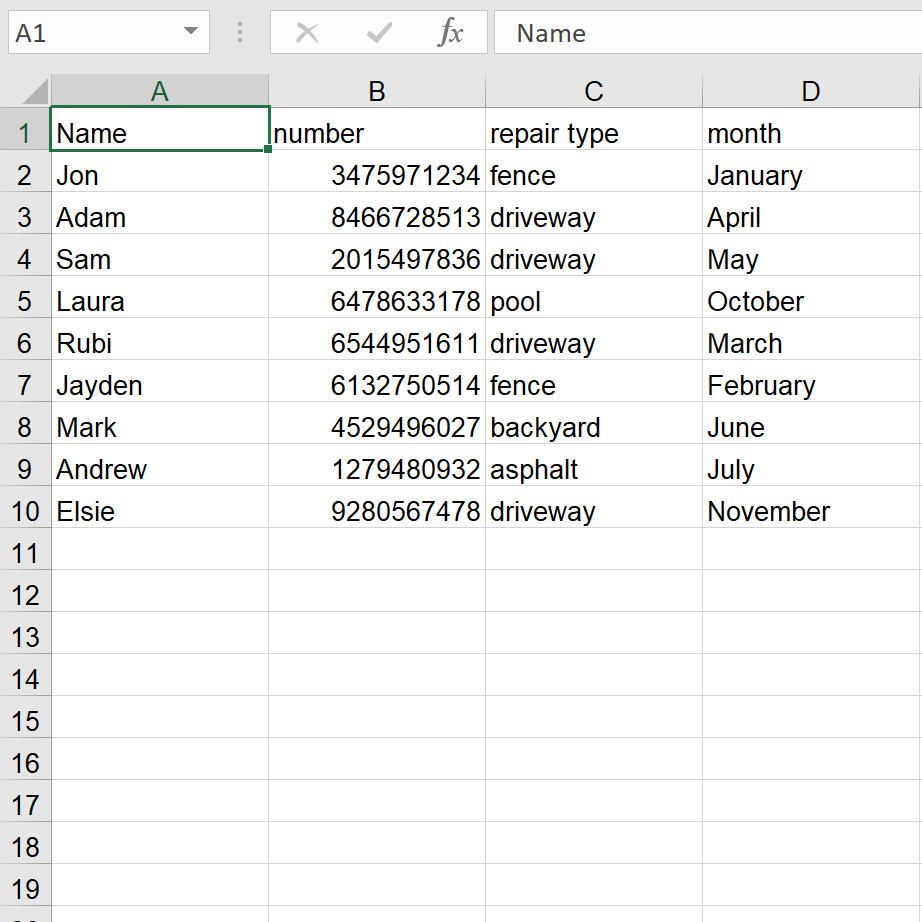Screen dimensions: 922x922
Task: Select the 'pool' cell
Action: (x=594, y=297)
